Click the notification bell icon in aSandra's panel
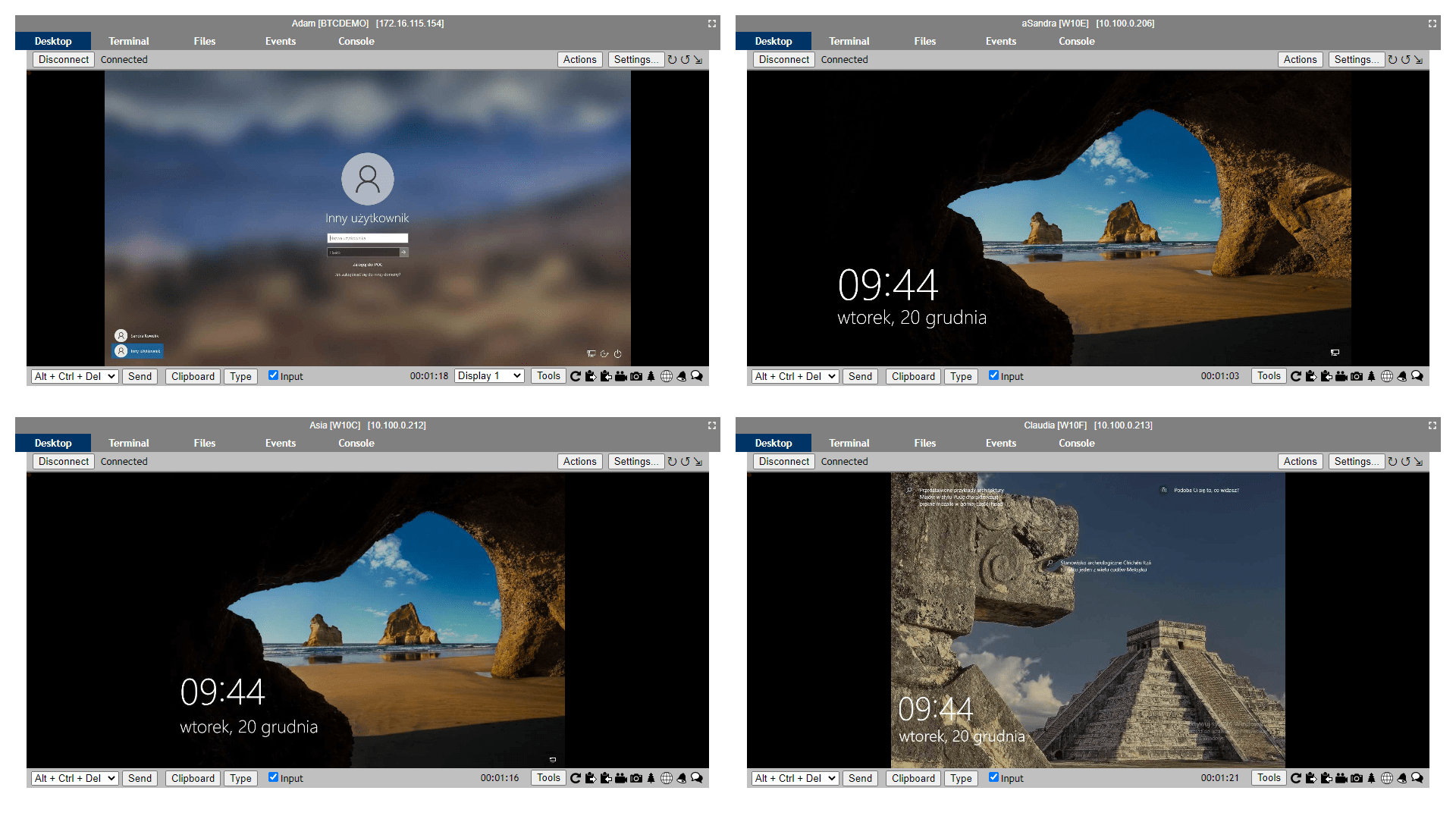Screen dimensions: 1456x819 (1402, 376)
